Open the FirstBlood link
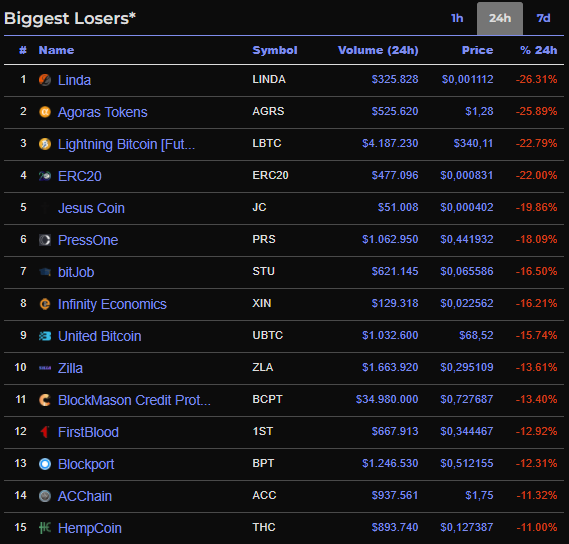Image resolution: width=569 pixels, height=544 pixels. [89, 432]
